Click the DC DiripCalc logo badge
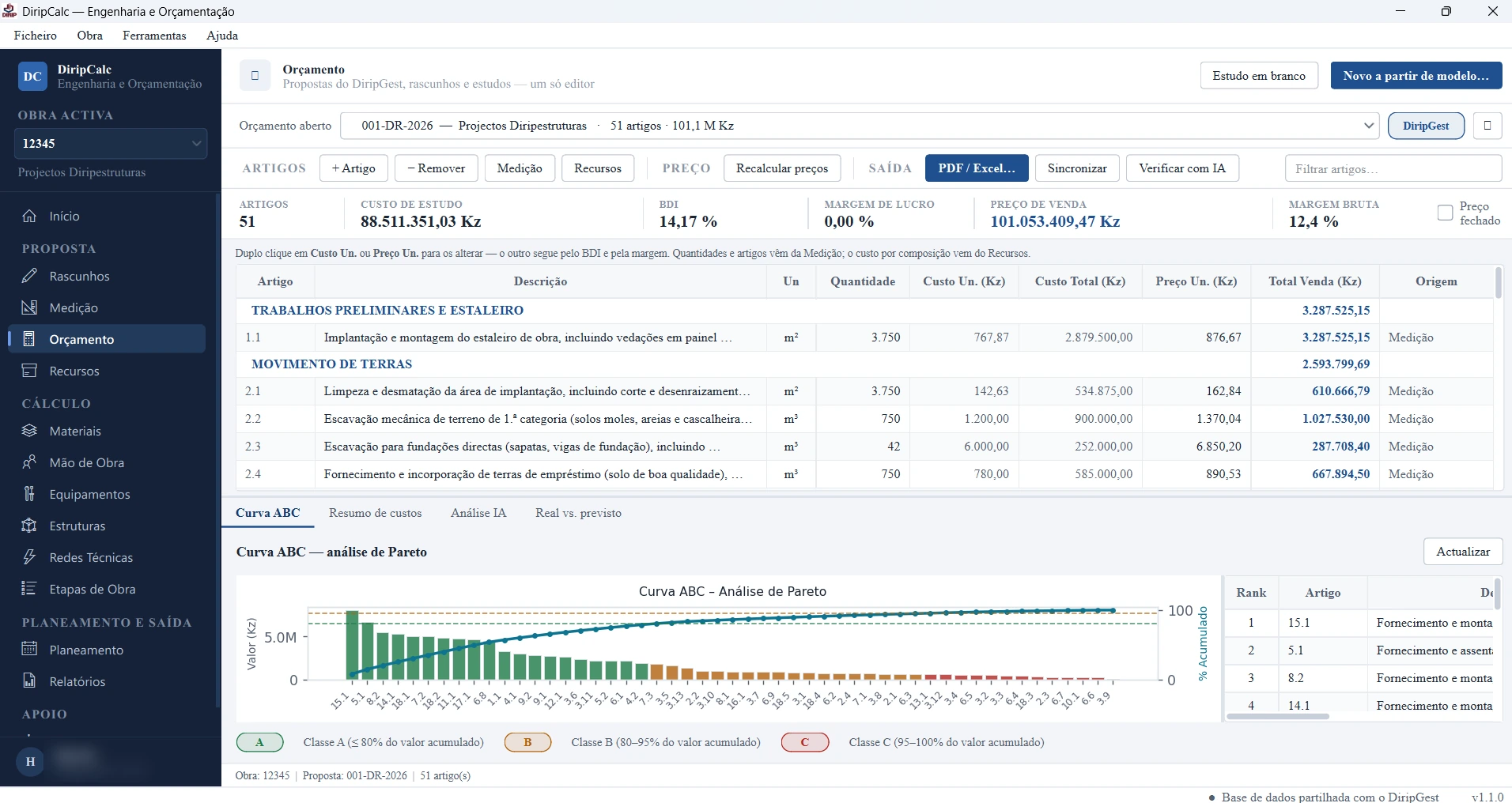 pos(32,77)
